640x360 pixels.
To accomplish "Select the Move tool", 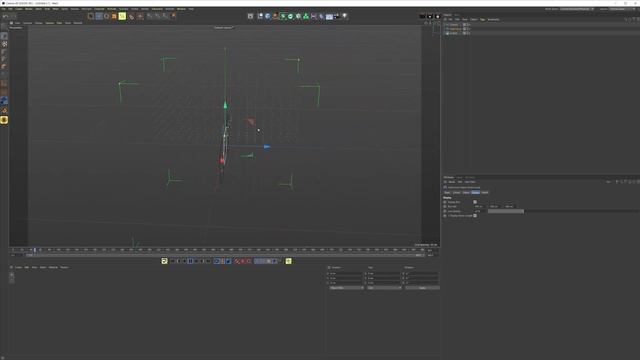I will coord(99,16).
